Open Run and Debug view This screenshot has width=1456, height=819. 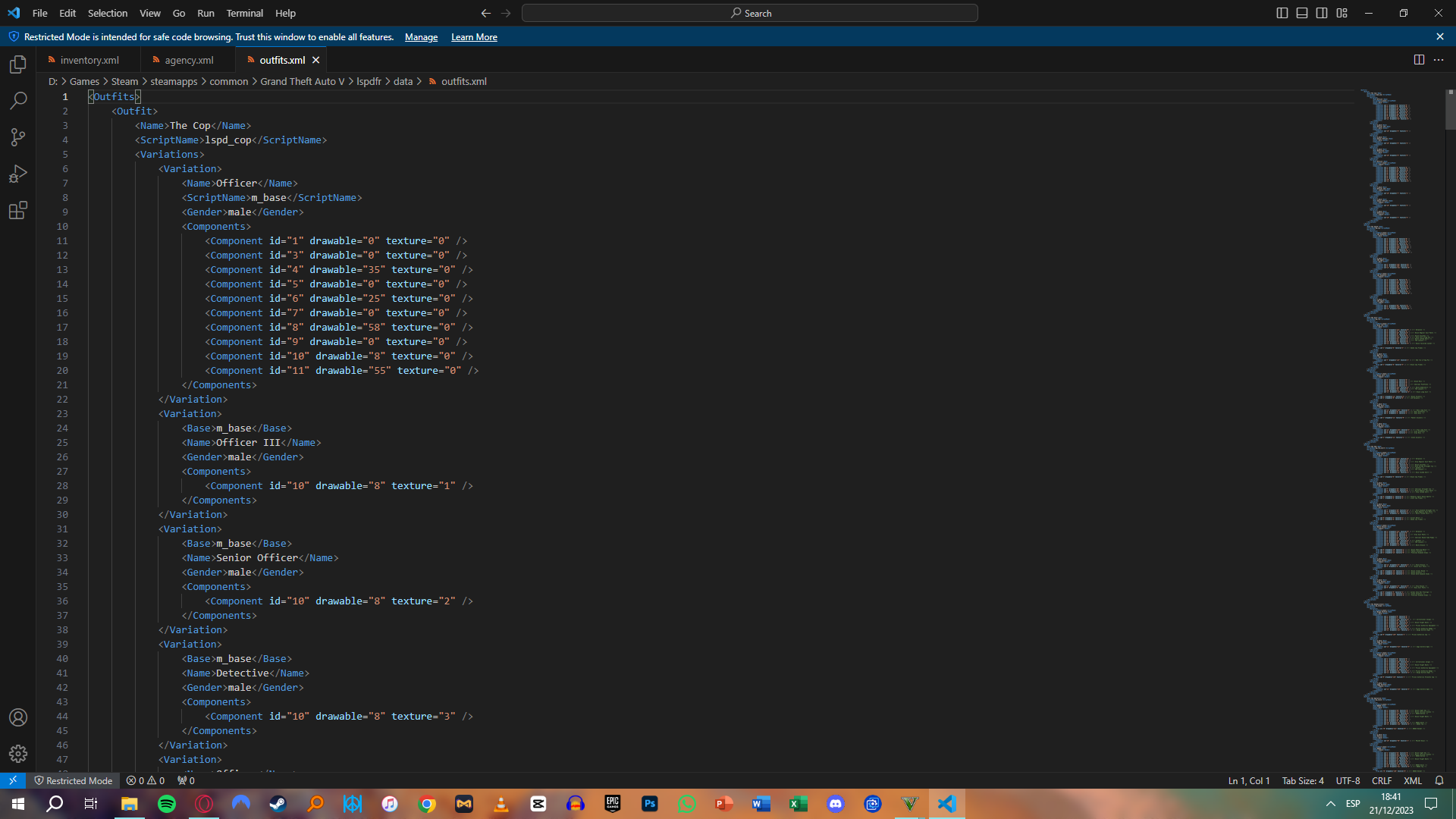18,174
